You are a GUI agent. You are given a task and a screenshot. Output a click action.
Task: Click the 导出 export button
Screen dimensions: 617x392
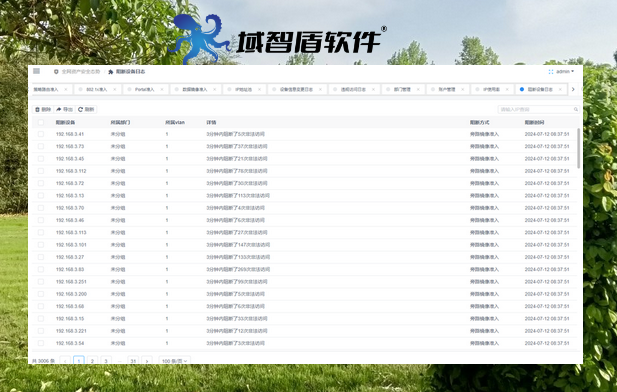65,109
